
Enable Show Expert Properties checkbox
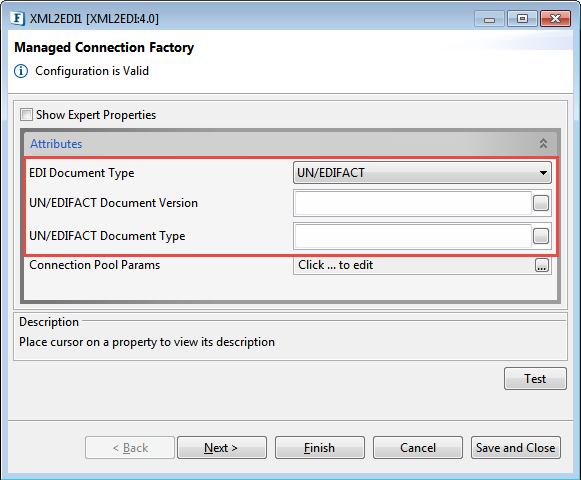pyautogui.click(x=26, y=115)
